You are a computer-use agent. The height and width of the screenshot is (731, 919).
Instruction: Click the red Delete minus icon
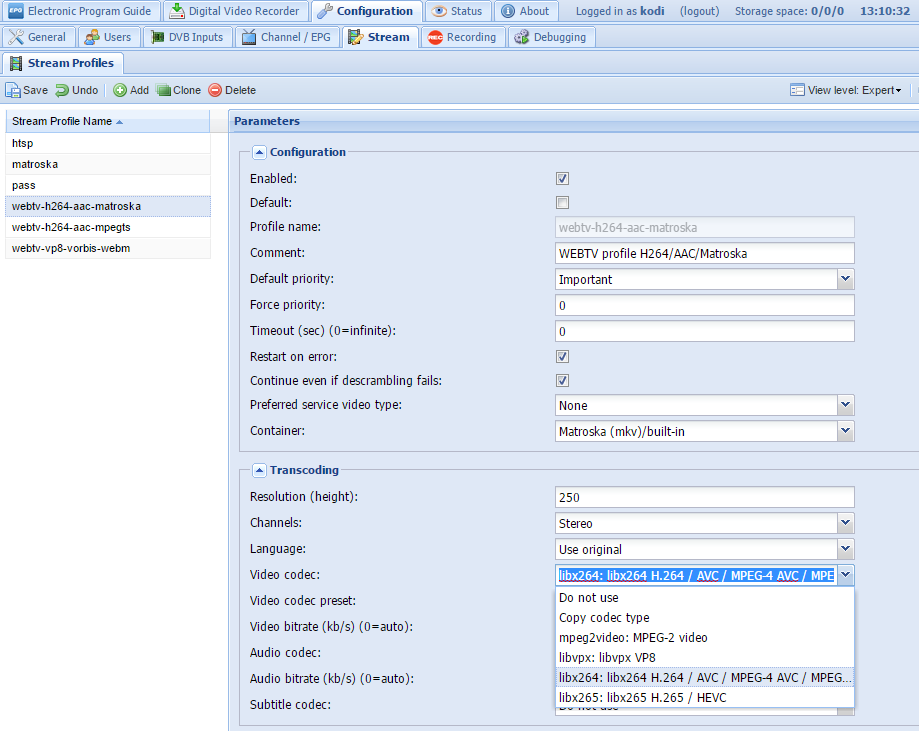click(x=215, y=90)
